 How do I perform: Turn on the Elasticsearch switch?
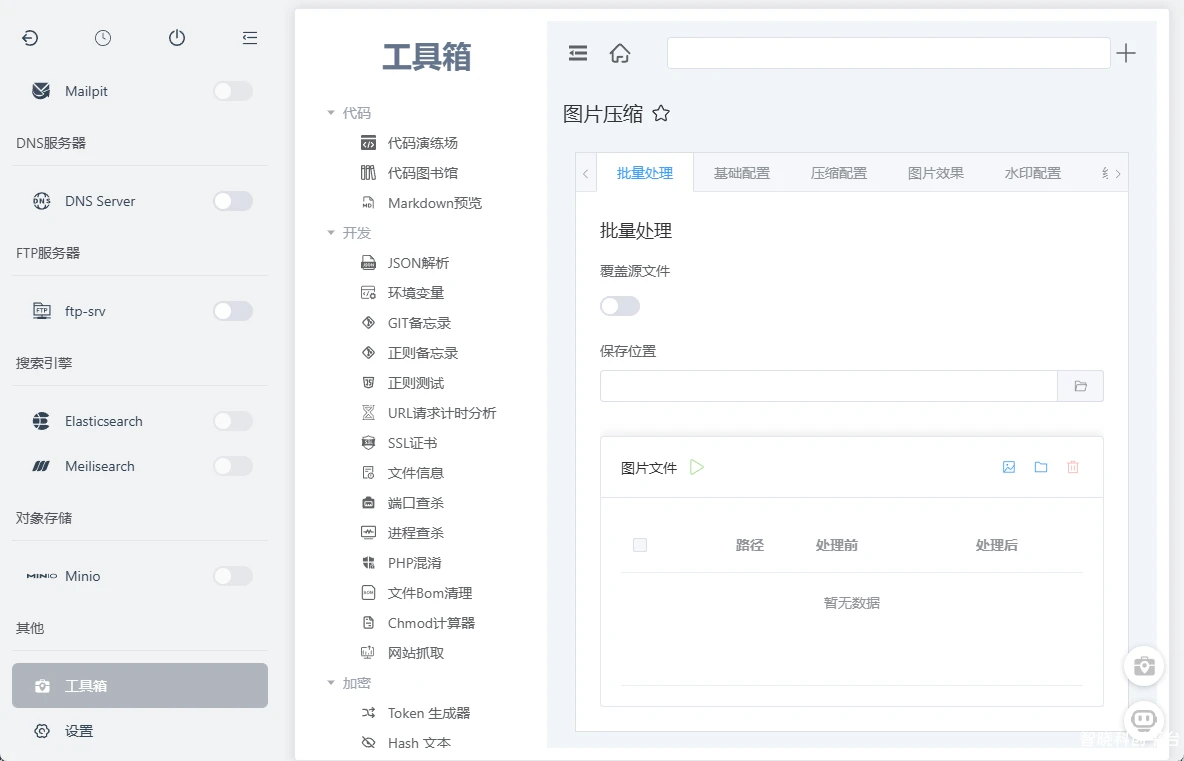click(x=233, y=421)
